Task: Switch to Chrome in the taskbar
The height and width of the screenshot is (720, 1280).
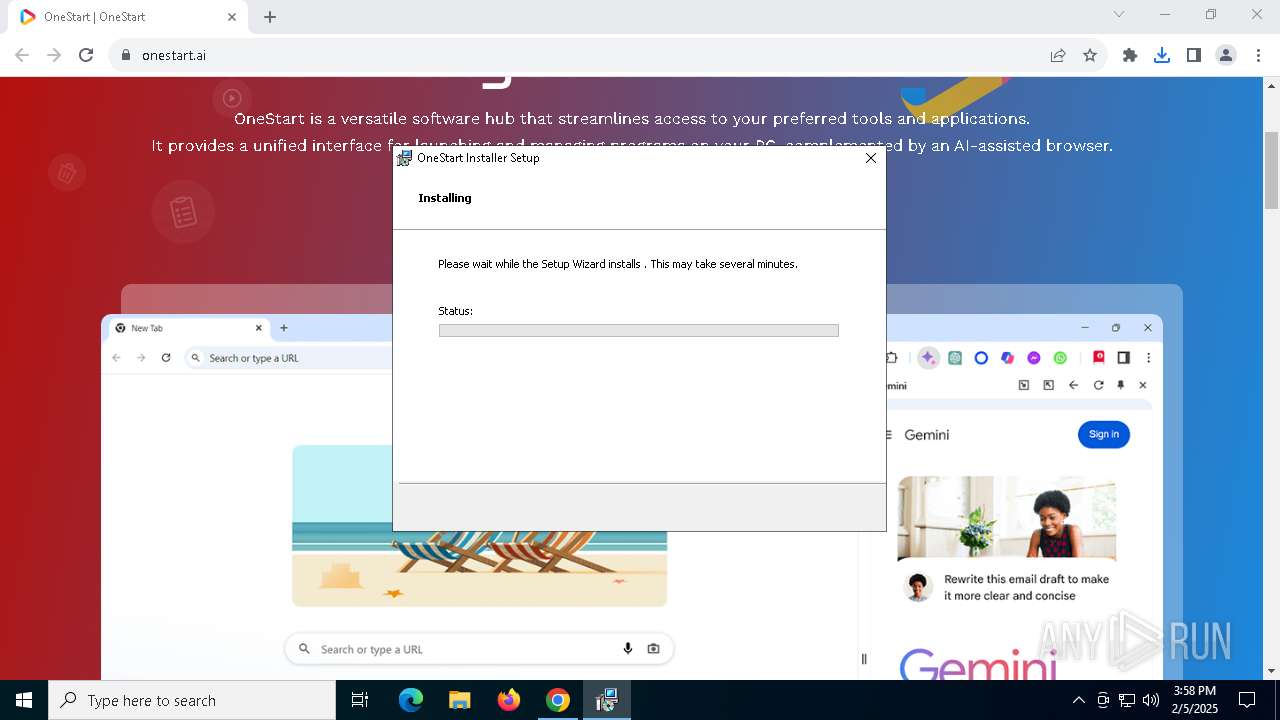Action: 558,700
